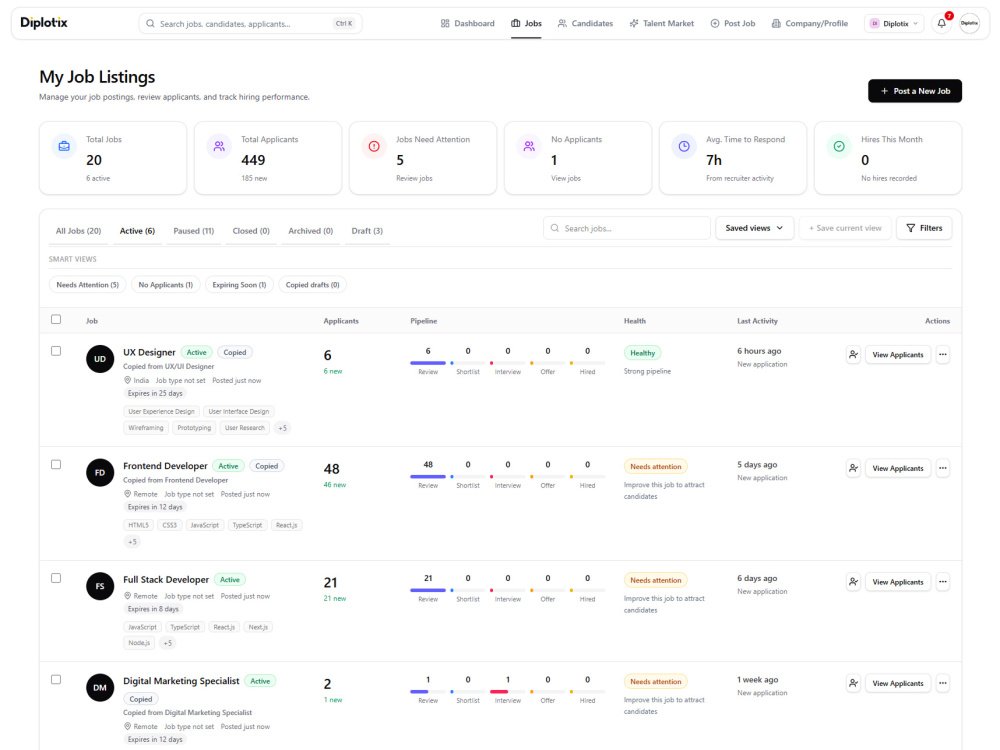Check the Full Stack Developer row checkbox
The width and height of the screenshot is (1000, 750).
tap(56, 578)
